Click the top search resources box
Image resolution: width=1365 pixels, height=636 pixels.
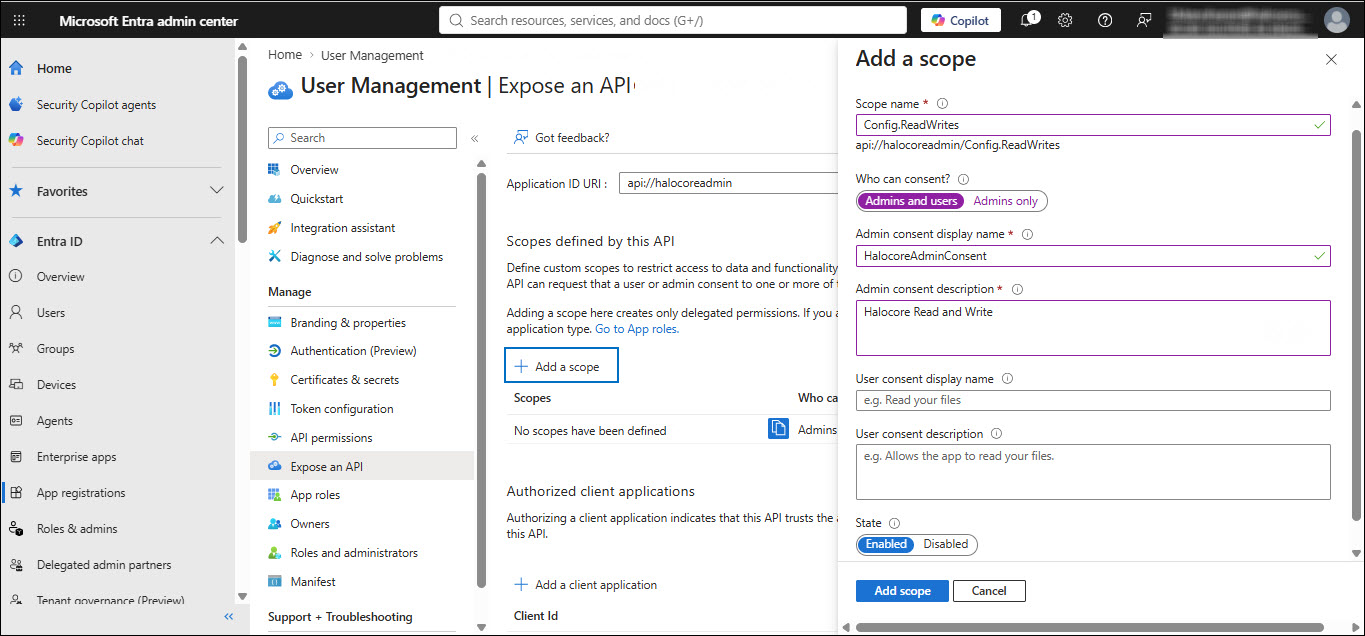click(x=675, y=20)
